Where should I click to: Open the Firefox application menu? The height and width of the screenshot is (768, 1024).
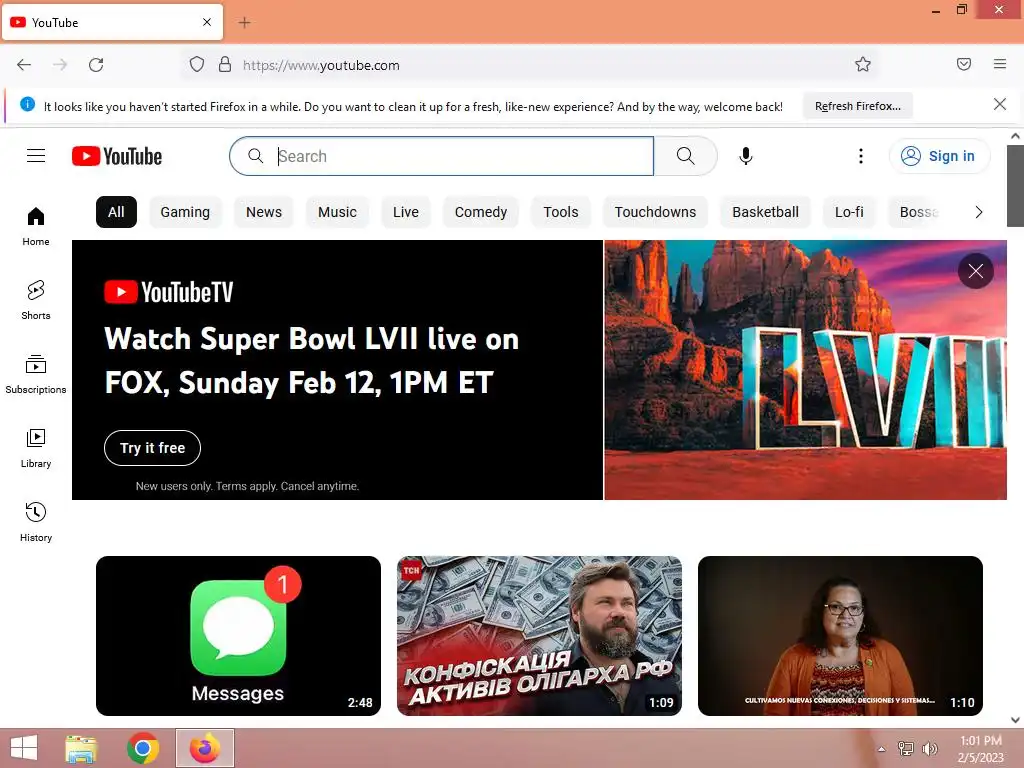pyautogui.click(x=1000, y=64)
